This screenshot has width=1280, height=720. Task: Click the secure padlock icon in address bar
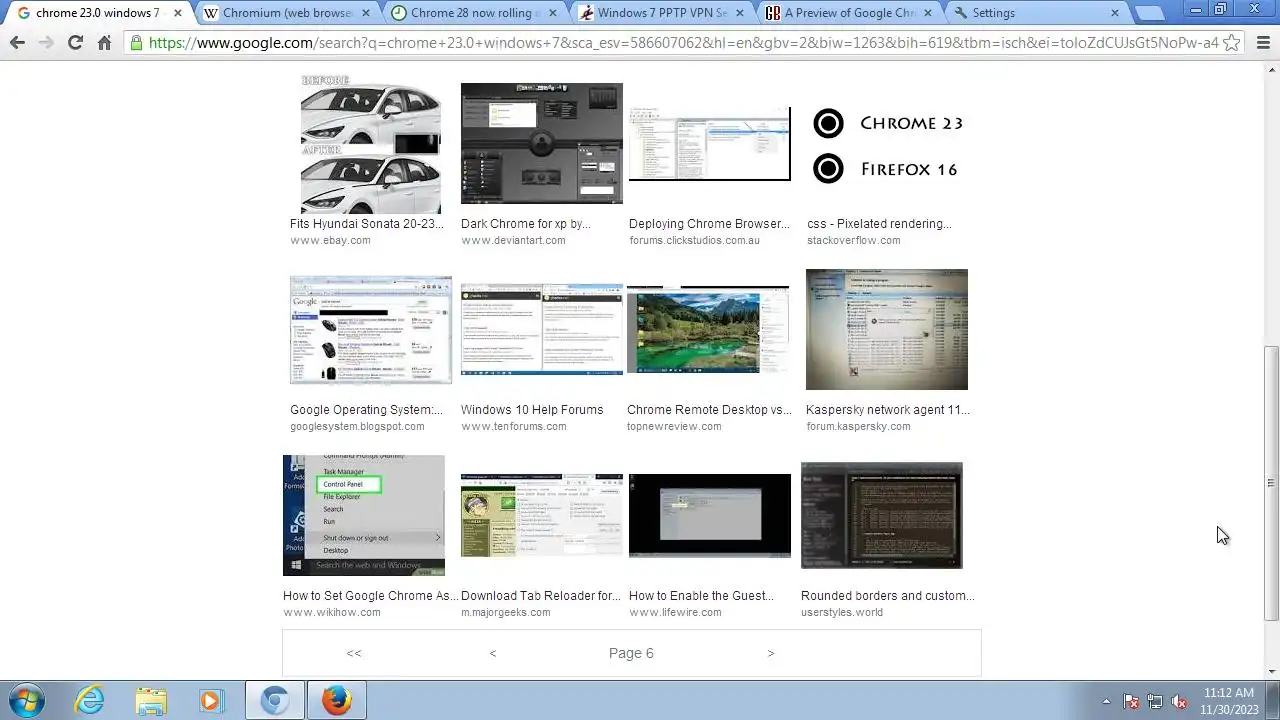[x=136, y=43]
